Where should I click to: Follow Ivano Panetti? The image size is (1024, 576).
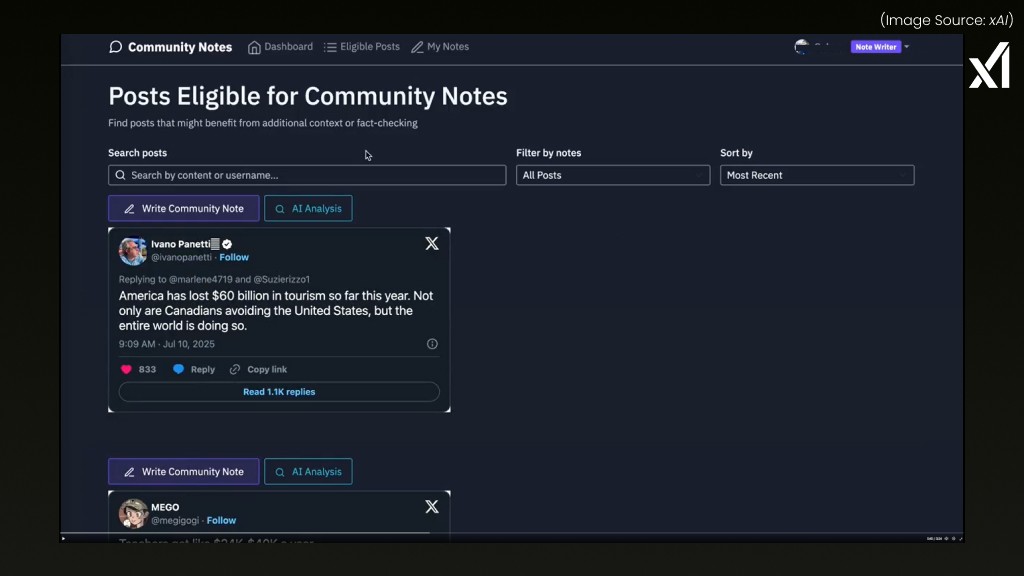click(234, 257)
